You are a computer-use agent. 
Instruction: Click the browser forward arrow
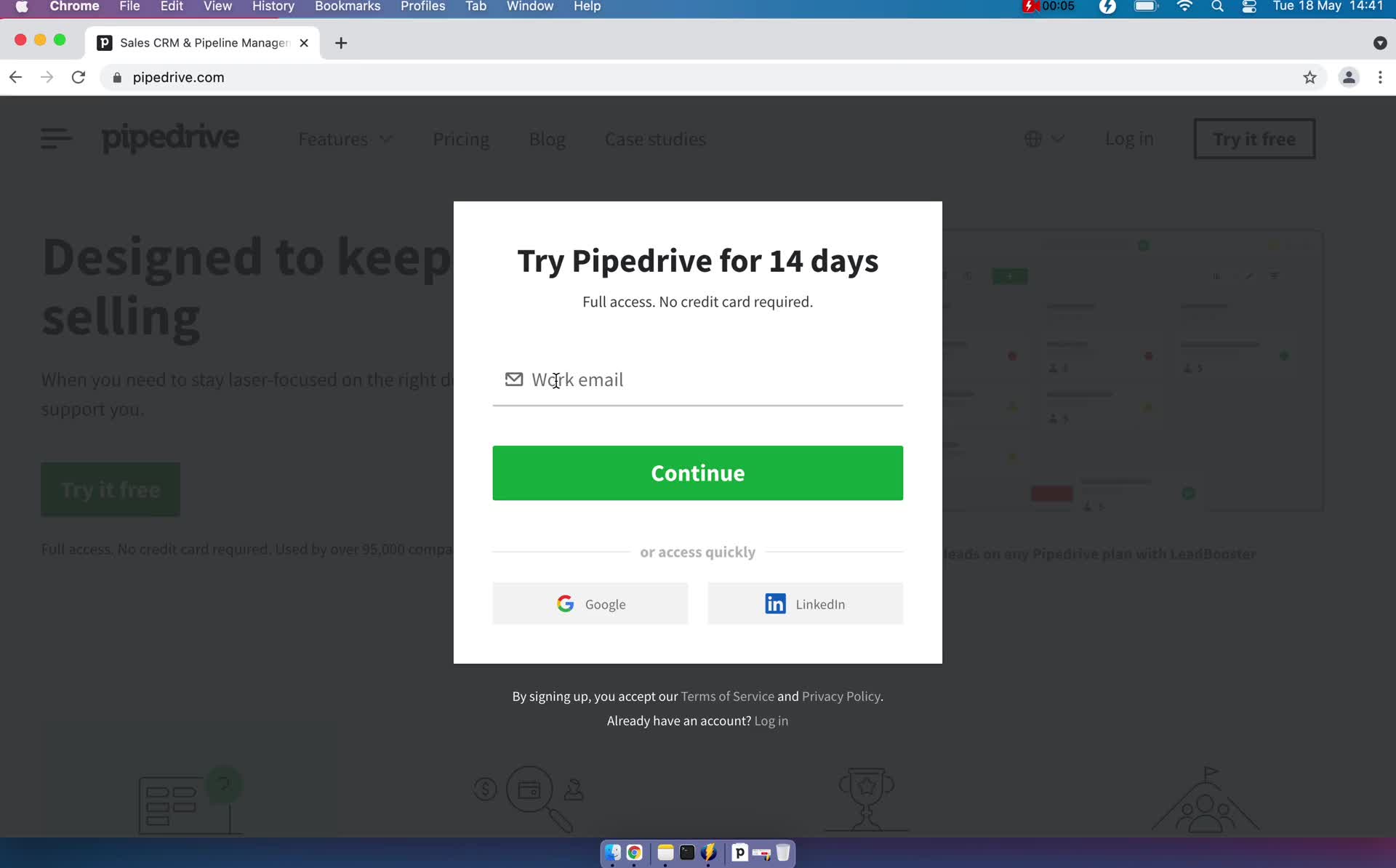(47, 77)
